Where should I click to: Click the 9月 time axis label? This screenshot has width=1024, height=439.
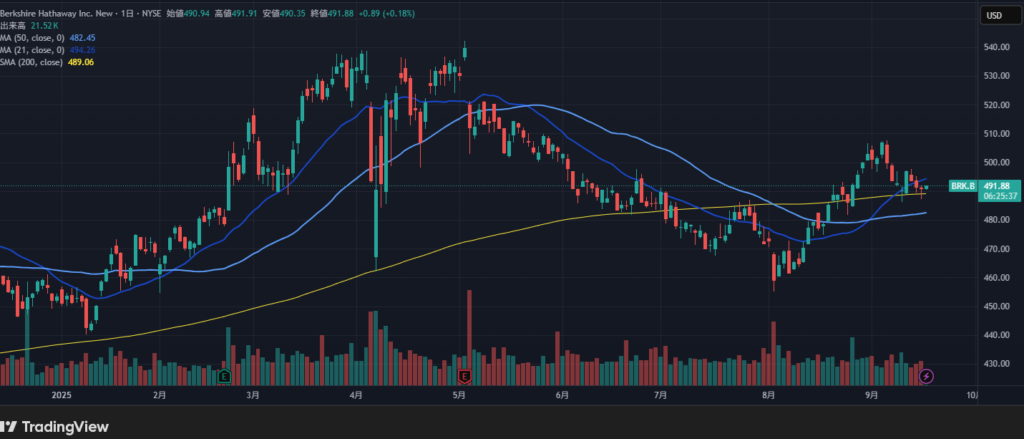coord(871,395)
